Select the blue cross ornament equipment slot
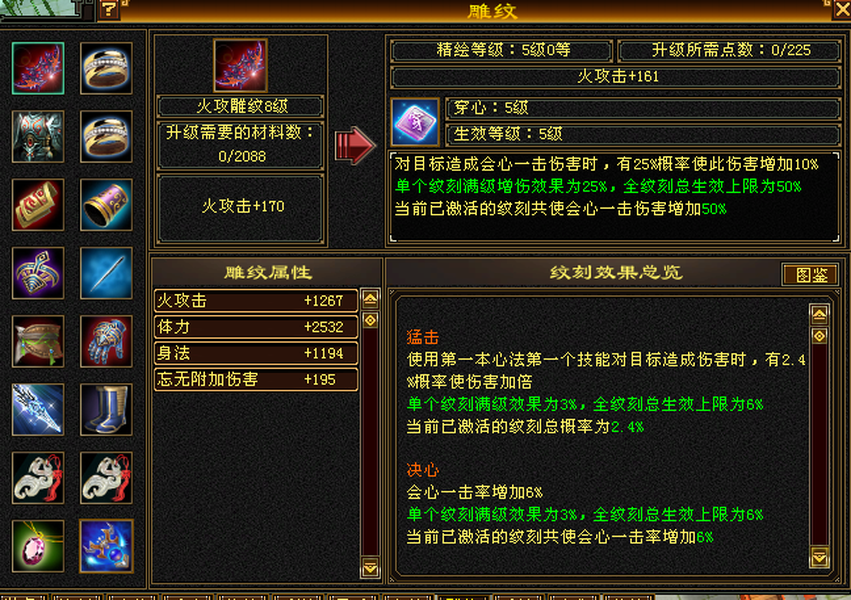Screen dimensions: 851x600 click(x=106, y=546)
